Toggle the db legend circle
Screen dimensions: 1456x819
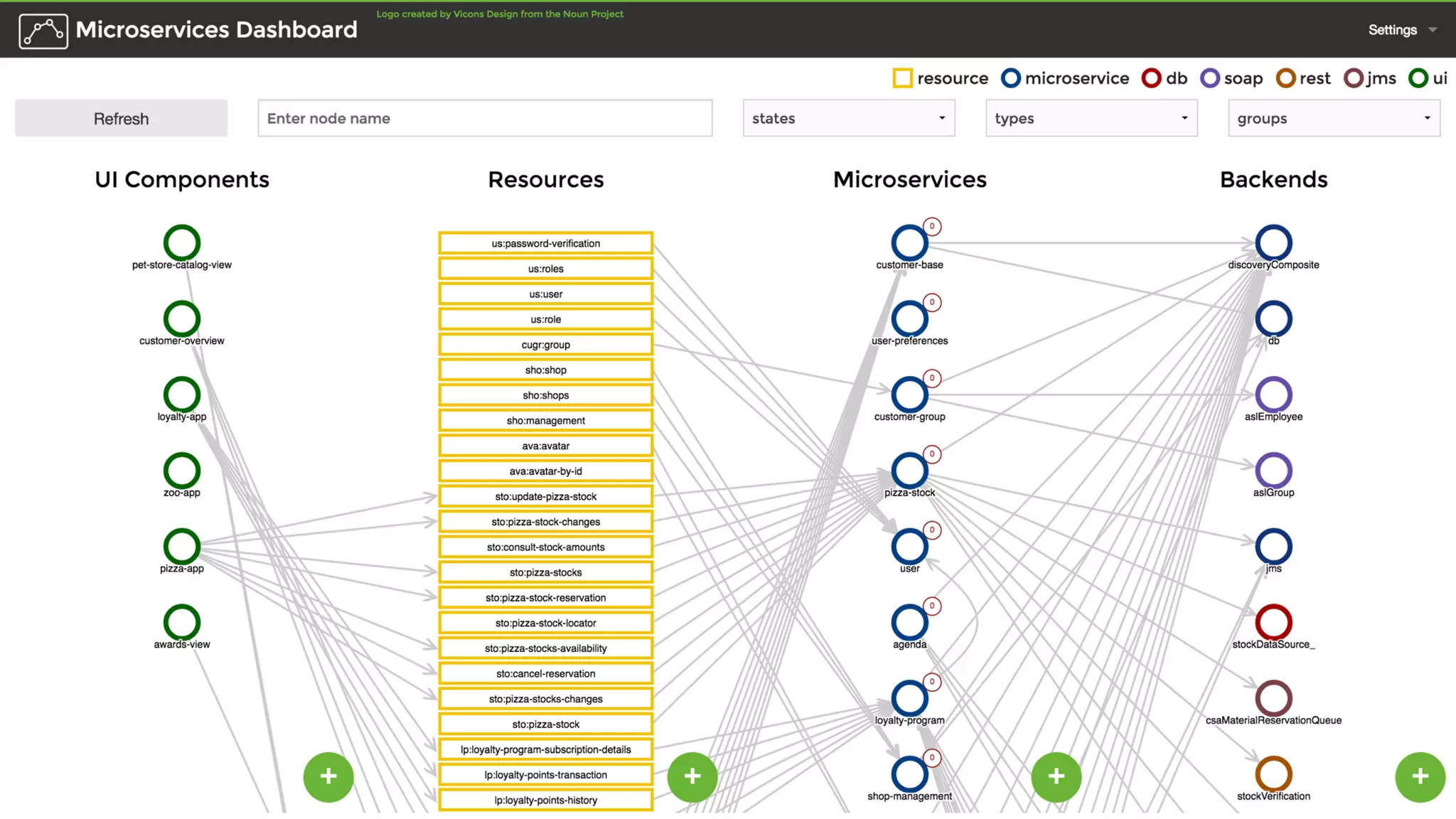(x=1151, y=78)
